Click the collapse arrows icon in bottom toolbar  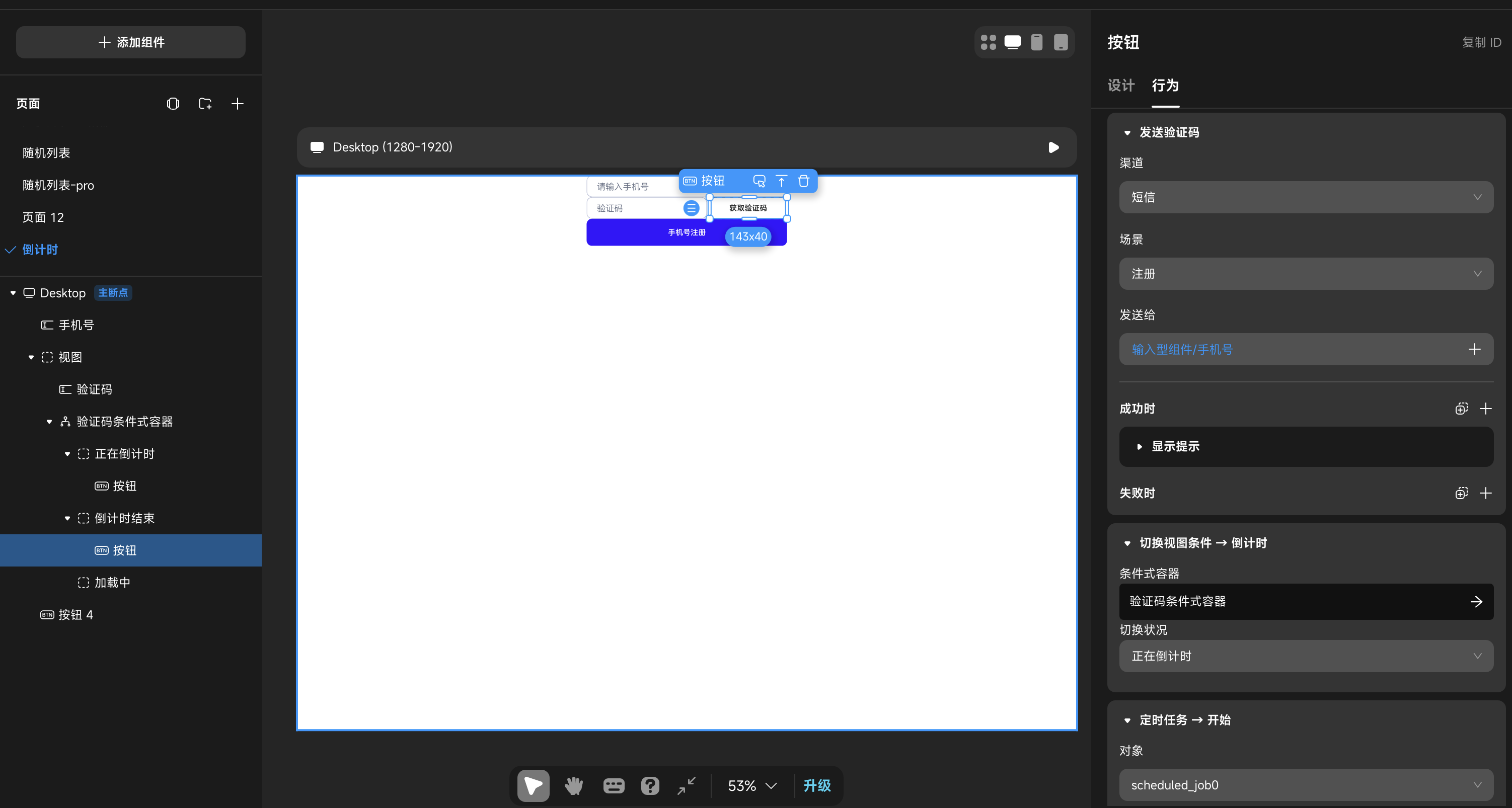686,785
